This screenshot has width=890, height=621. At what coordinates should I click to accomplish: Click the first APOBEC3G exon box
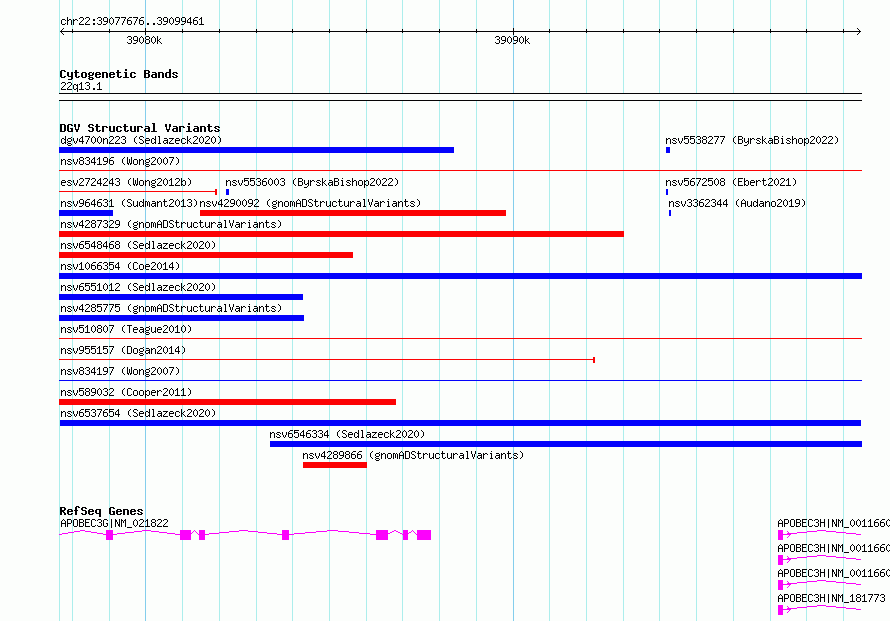[110, 535]
